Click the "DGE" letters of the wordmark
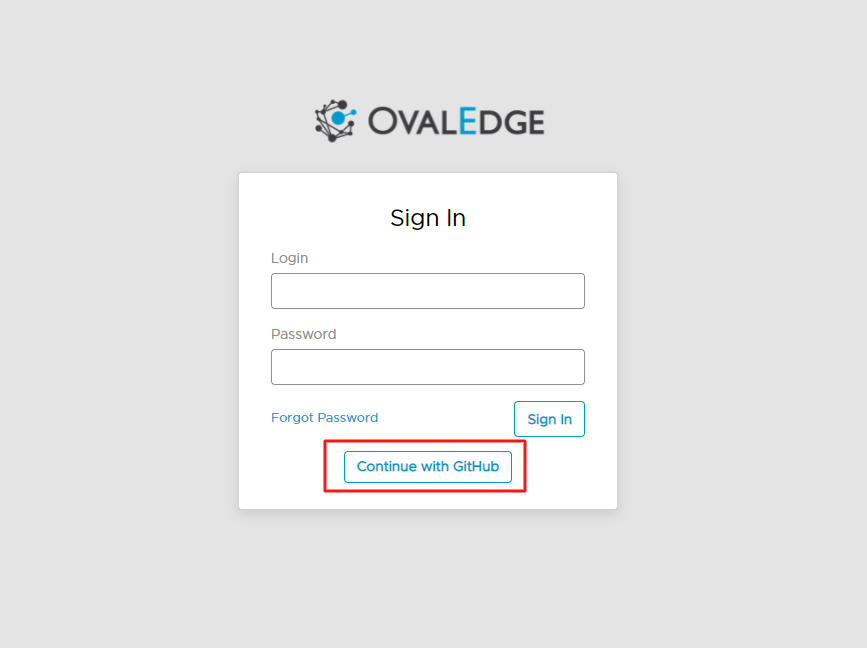The width and height of the screenshot is (867, 648). click(511, 122)
